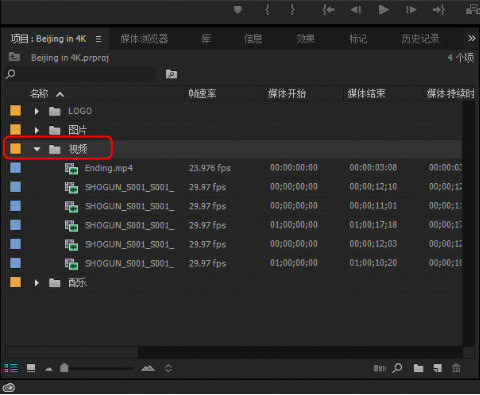
Task: Select the 图片 folder
Action: click(x=77, y=130)
